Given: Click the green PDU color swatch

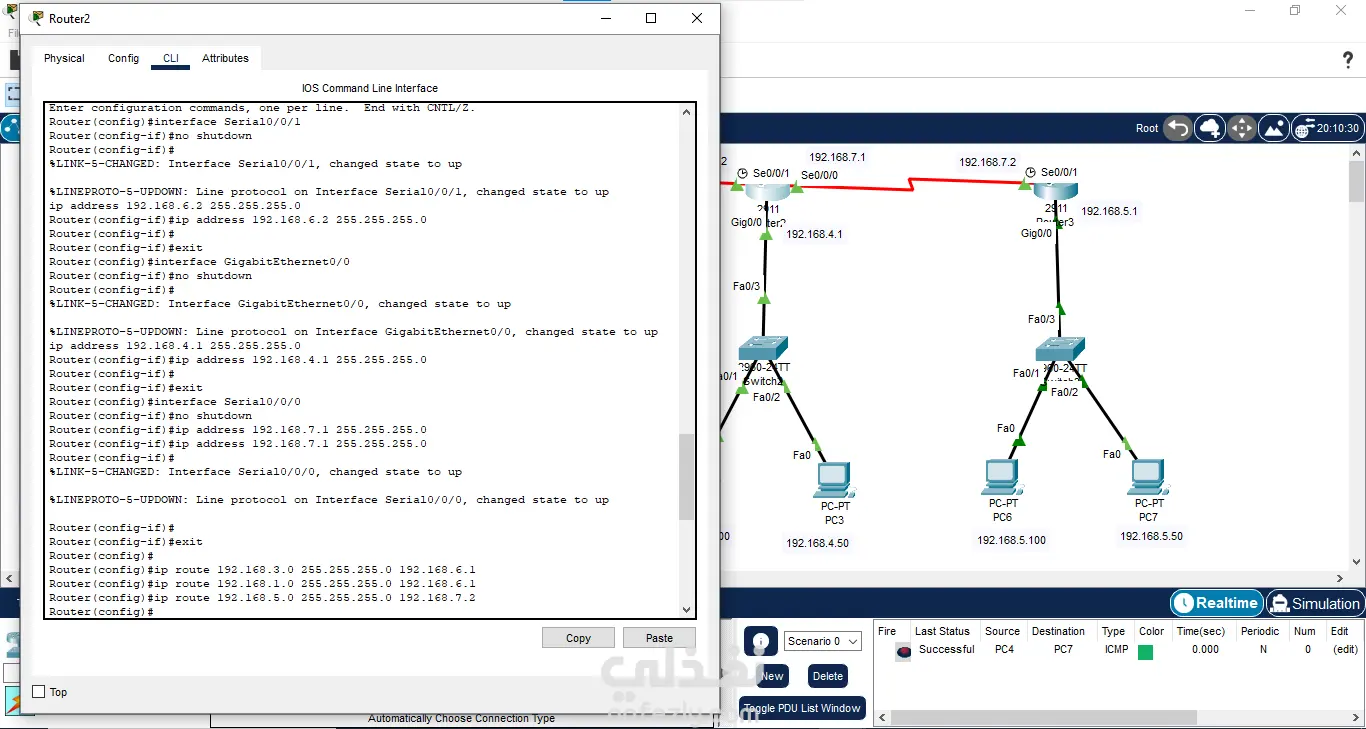Looking at the screenshot, I should tap(1146, 652).
